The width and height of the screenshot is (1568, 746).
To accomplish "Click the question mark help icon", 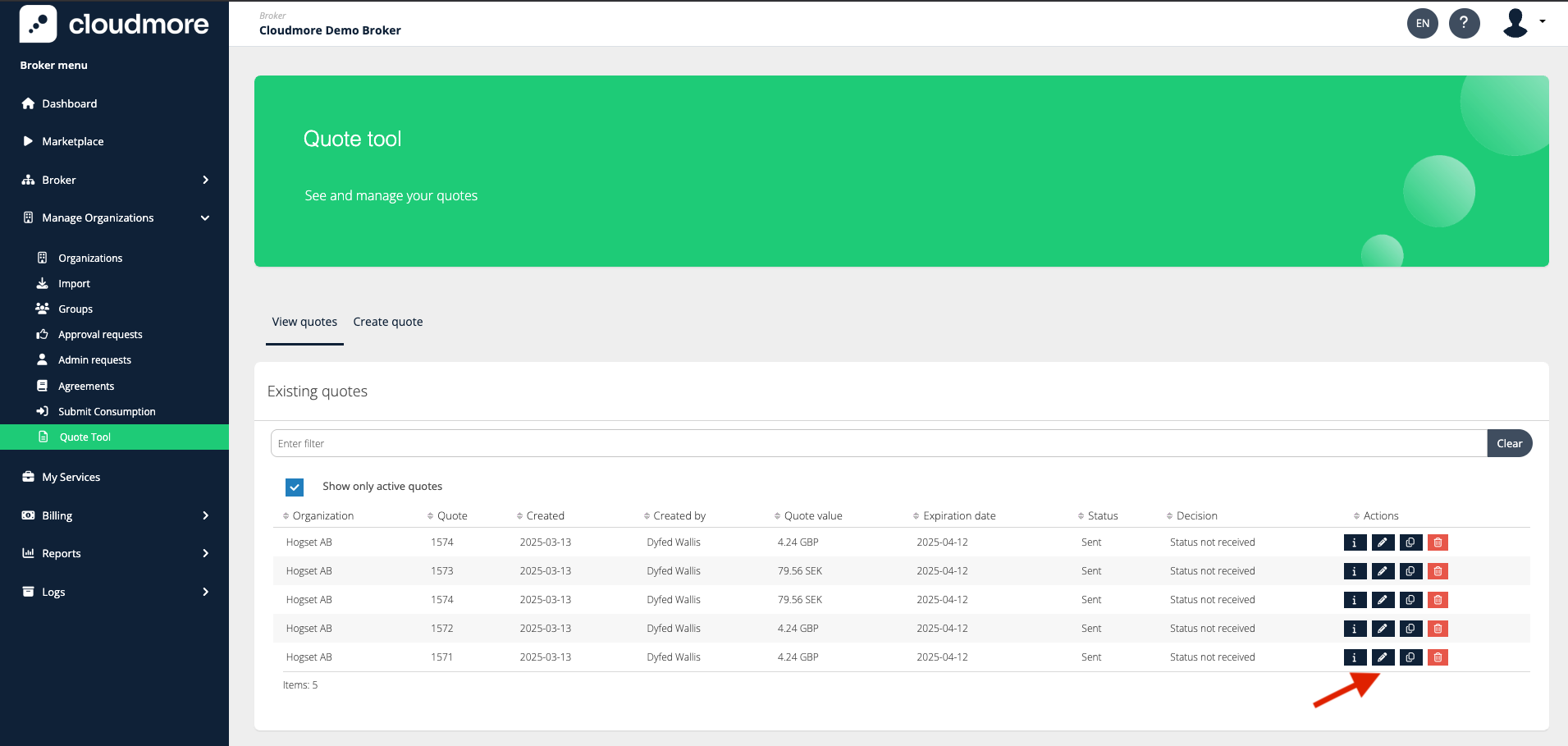I will (x=1465, y=23).
